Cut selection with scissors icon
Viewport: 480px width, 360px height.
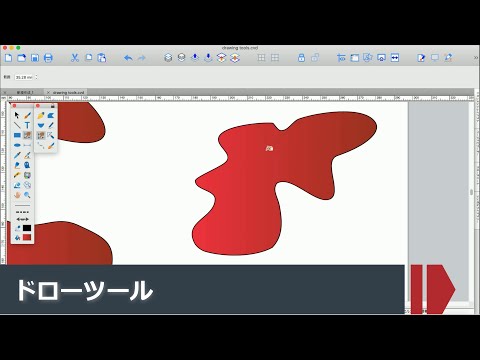[x=75, y=58]
